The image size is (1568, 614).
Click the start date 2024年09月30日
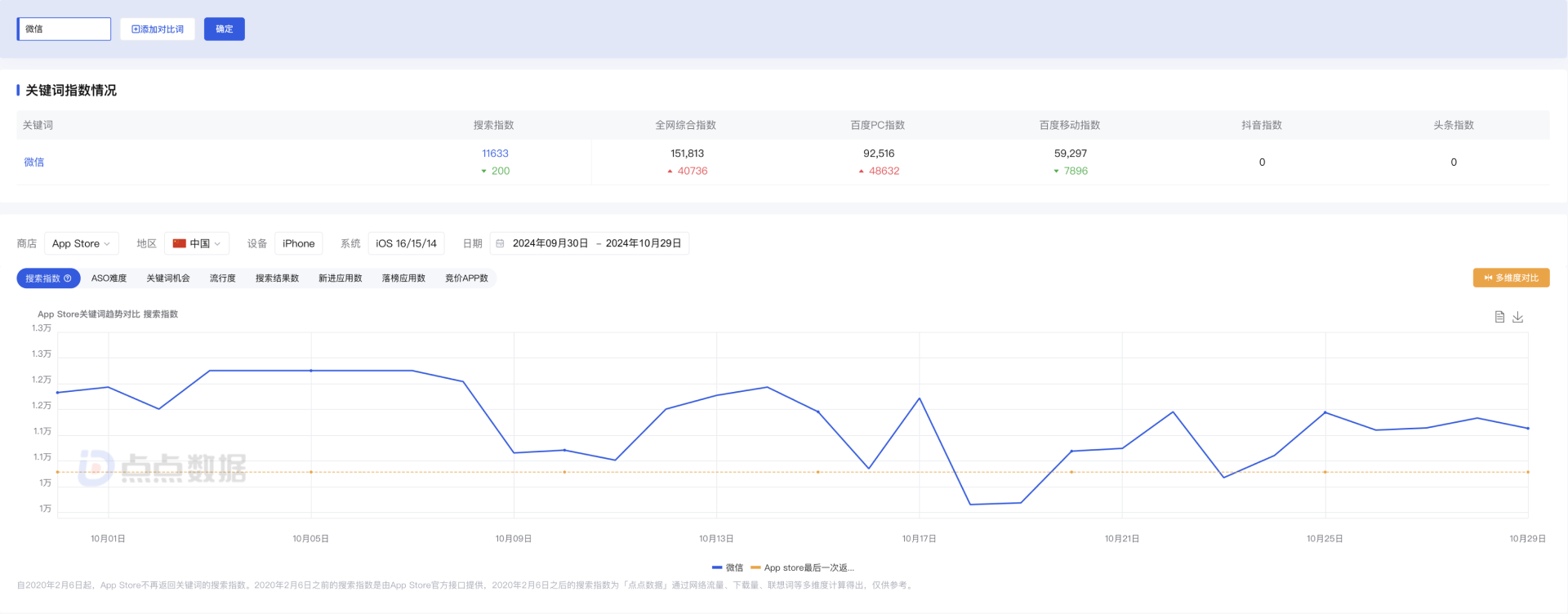(550, 243)
